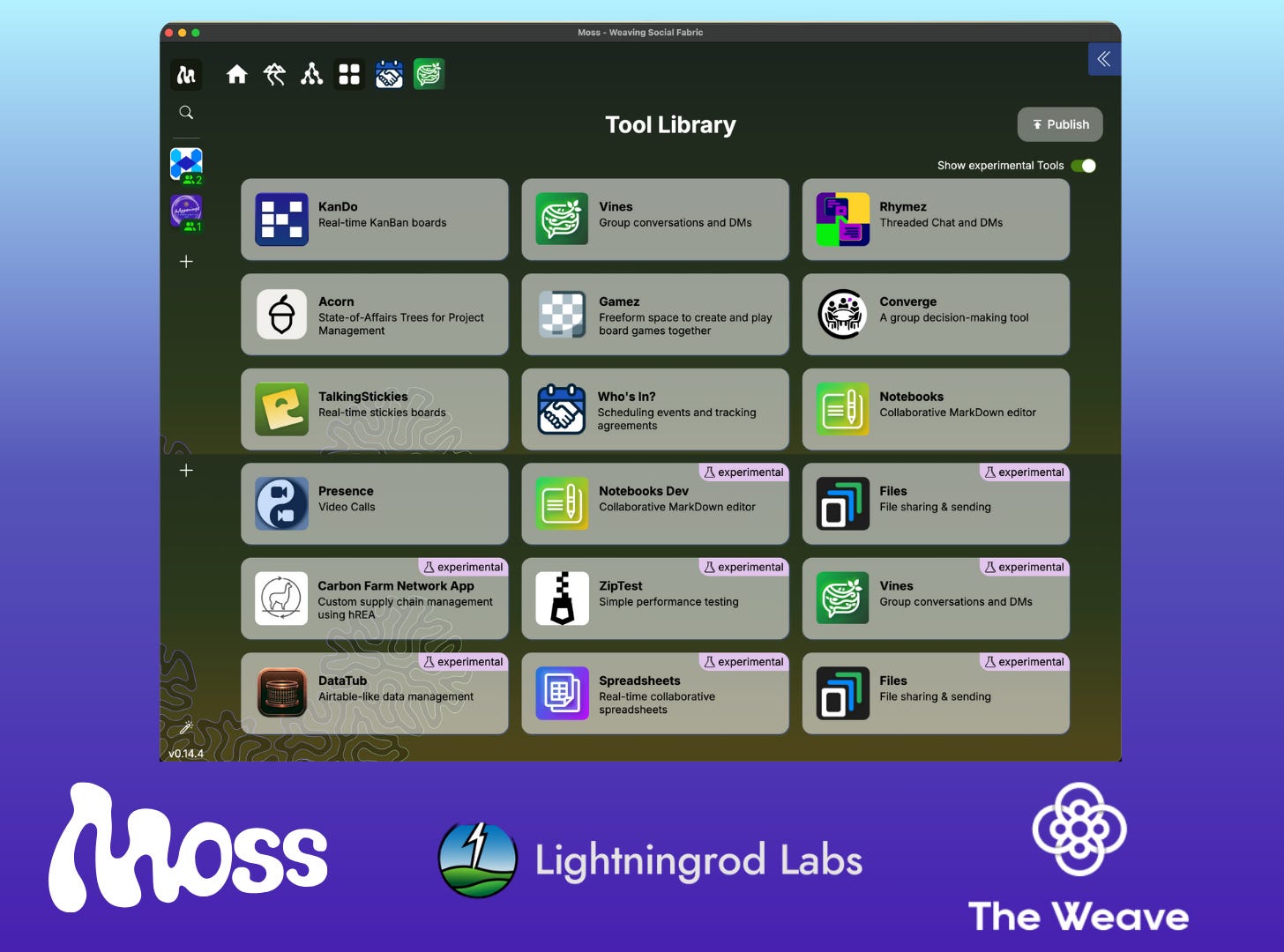Image resolution: width=1284 pixels, height=952 pixels.
Task: Click the Weave flower logo
Action: click(1079, 829)
